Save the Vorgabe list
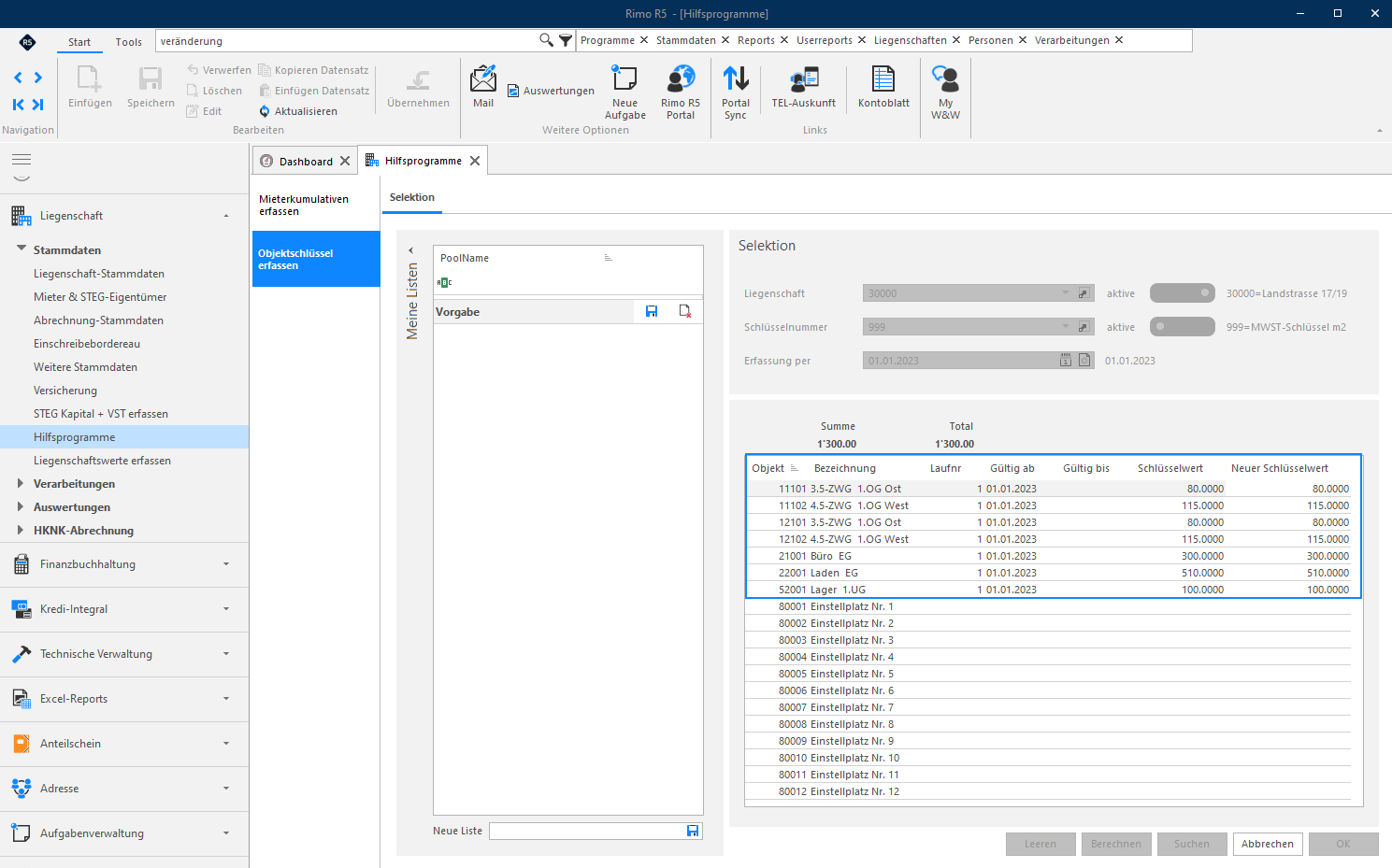The height and width of the screenshot is (868, 1392). click(652, 311)
